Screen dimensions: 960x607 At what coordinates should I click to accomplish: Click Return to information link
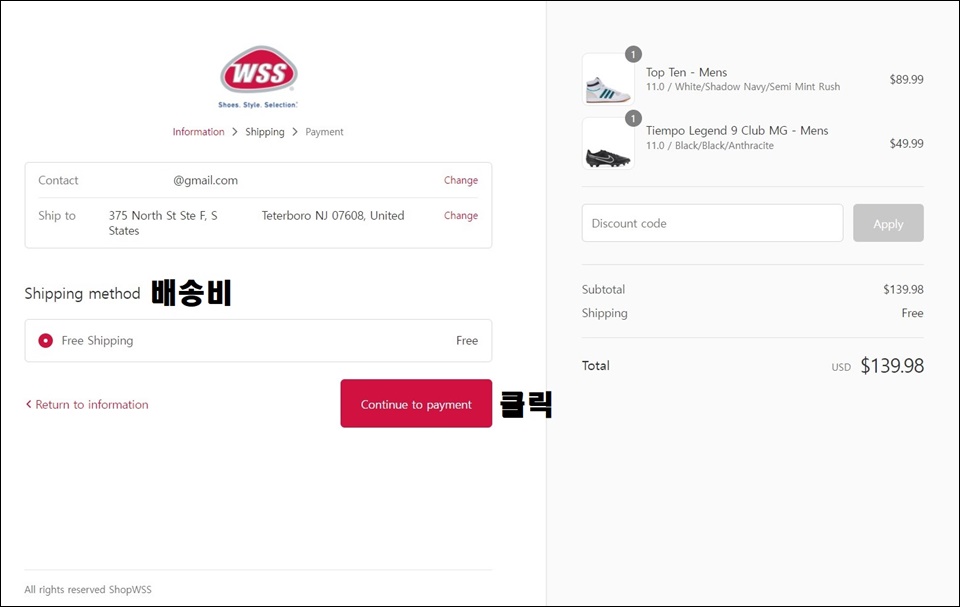pyautogui.click(x=87, y=404)
